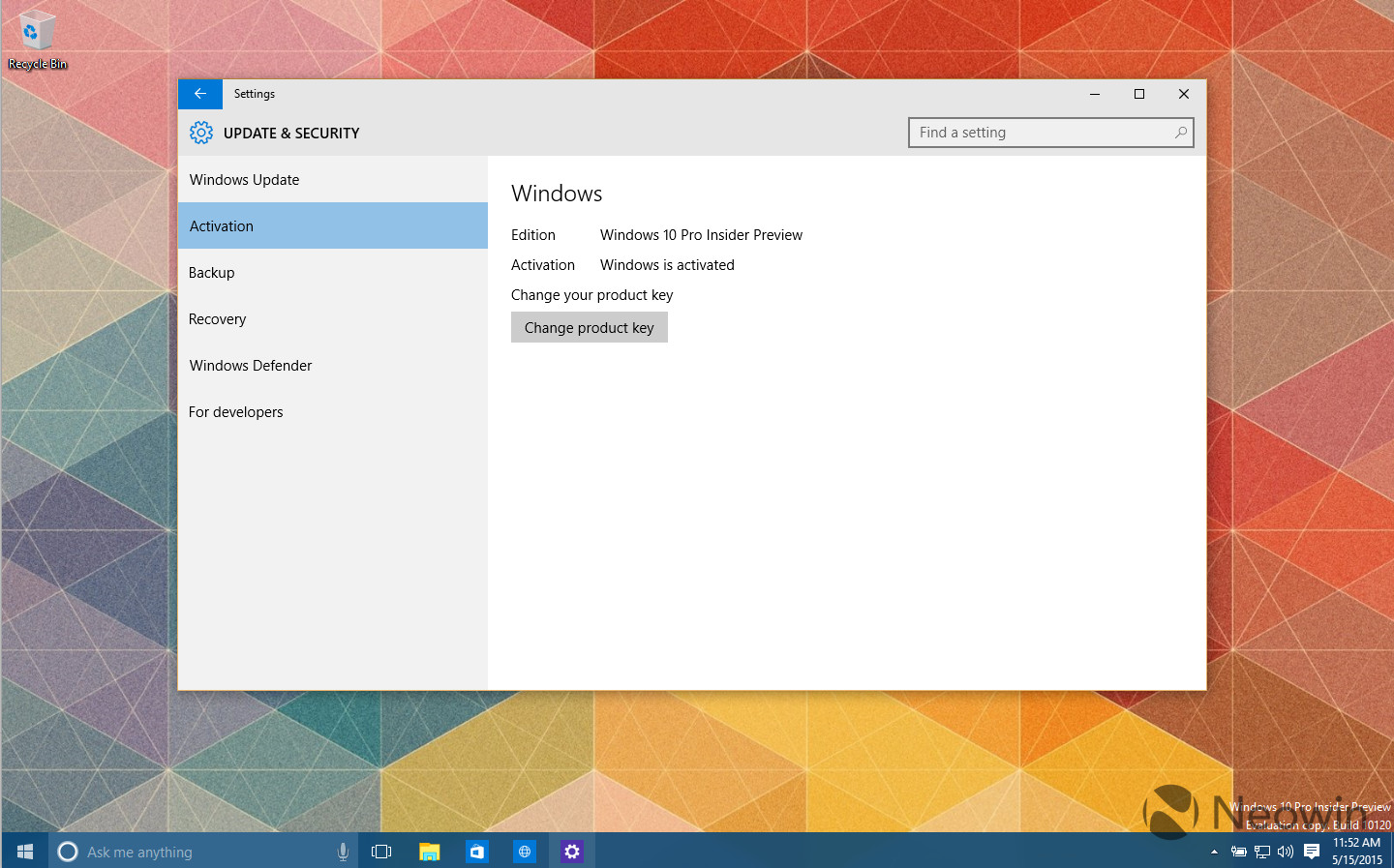
Task: Activate the Cortana microphone icon
Action: [x=343, y=852]
